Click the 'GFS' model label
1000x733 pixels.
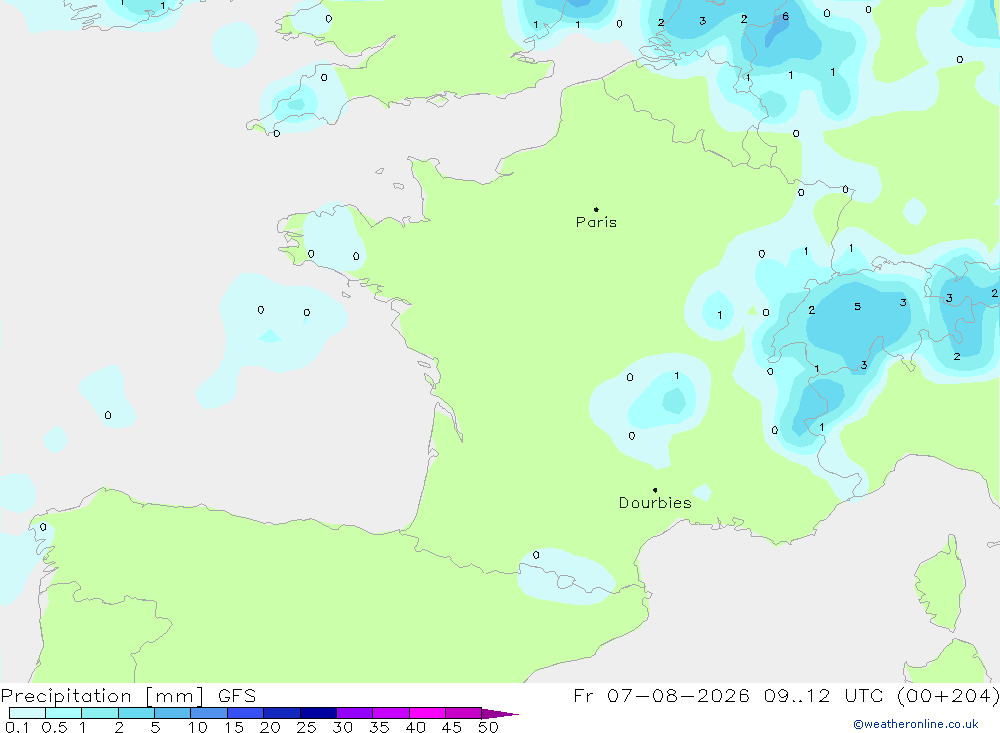pos(237,696)
